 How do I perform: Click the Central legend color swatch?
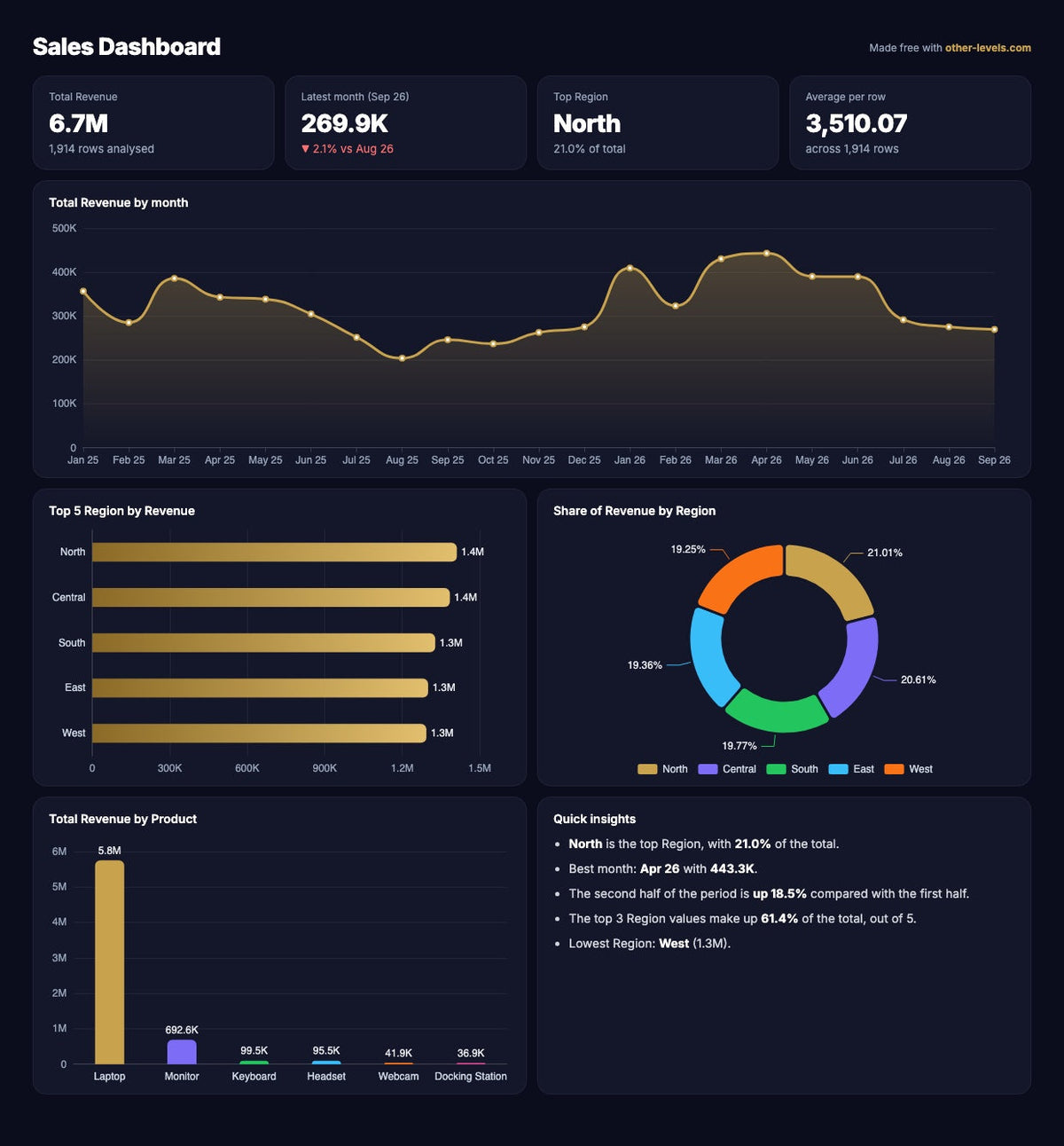point(708,769)
